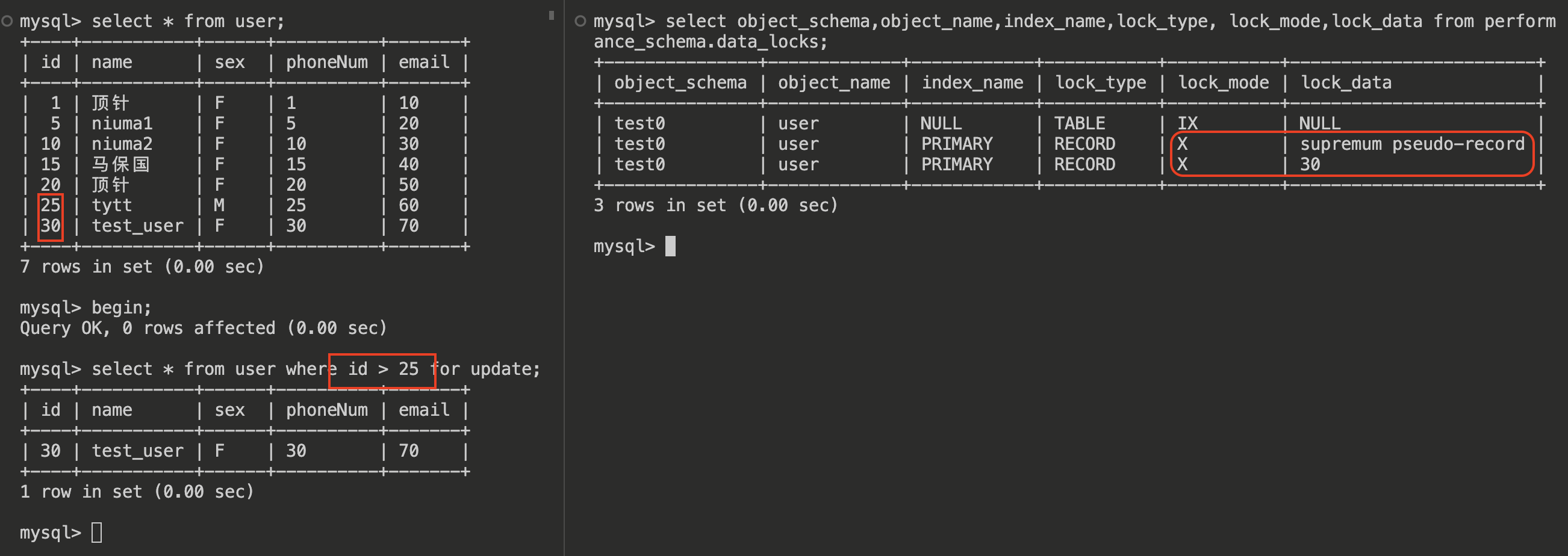Click the object_schema column header
The height and width of the screenshot is (556, 1568).
tap(680, 82)
